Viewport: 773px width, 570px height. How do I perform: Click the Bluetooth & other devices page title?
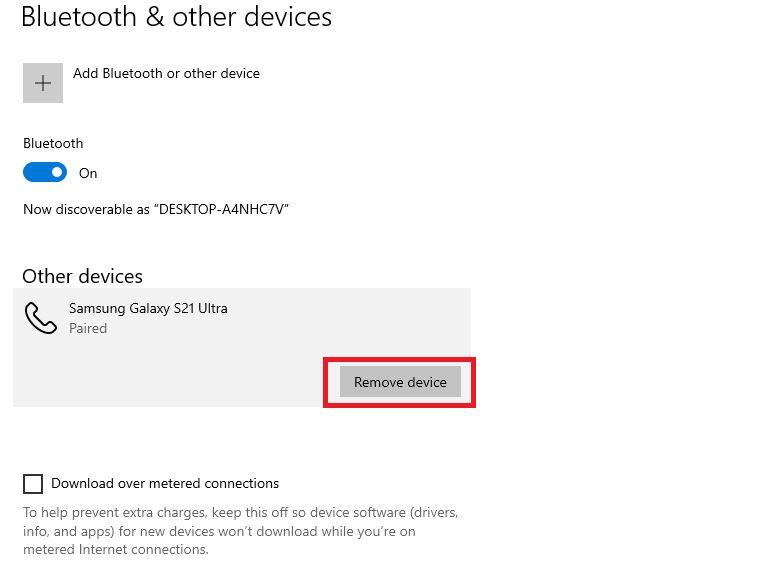[176, 17]
